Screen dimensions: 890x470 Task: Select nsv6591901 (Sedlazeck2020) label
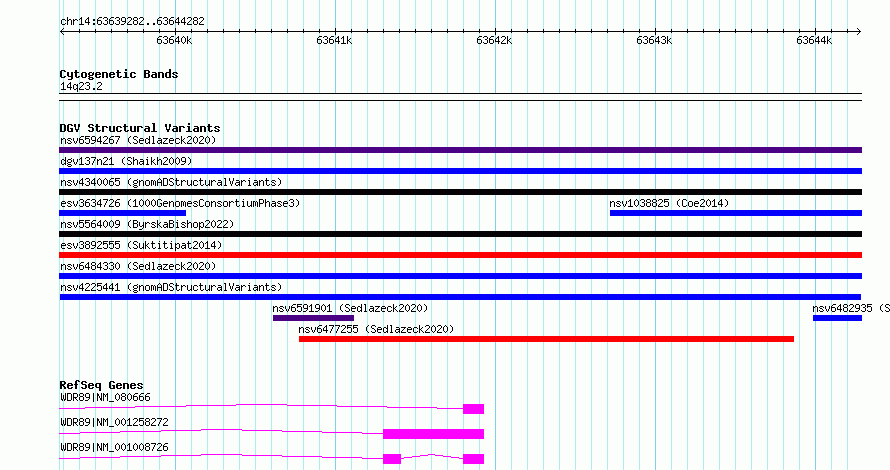(x=350, y=308)
